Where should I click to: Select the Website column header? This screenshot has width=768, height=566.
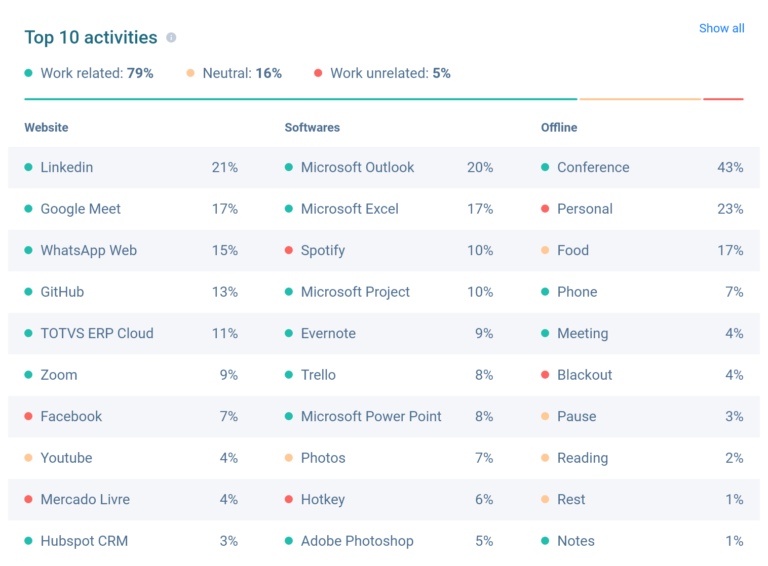[46, 128]
